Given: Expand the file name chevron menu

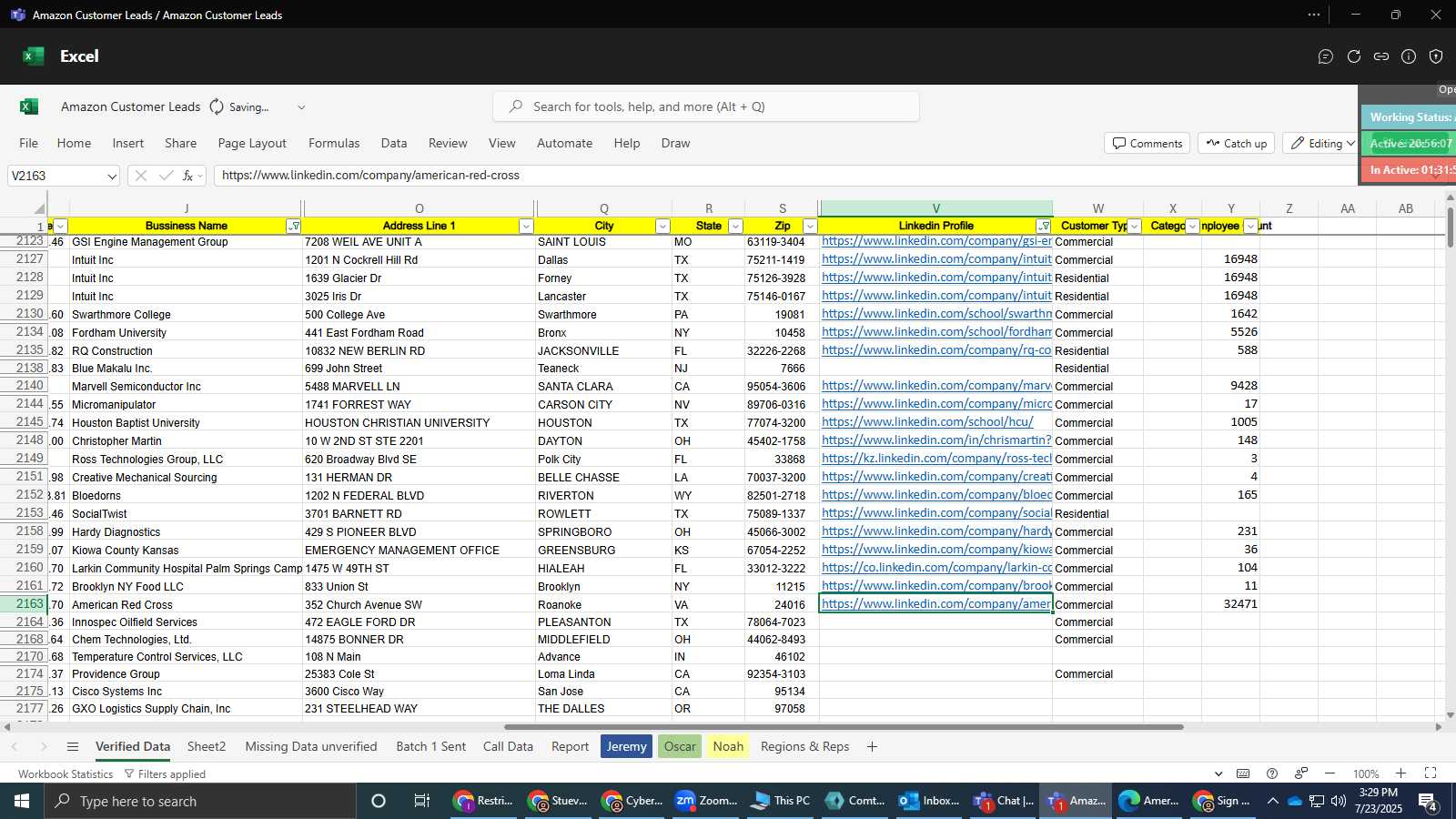Looking at the screenshot, I should tap(301, 107).
